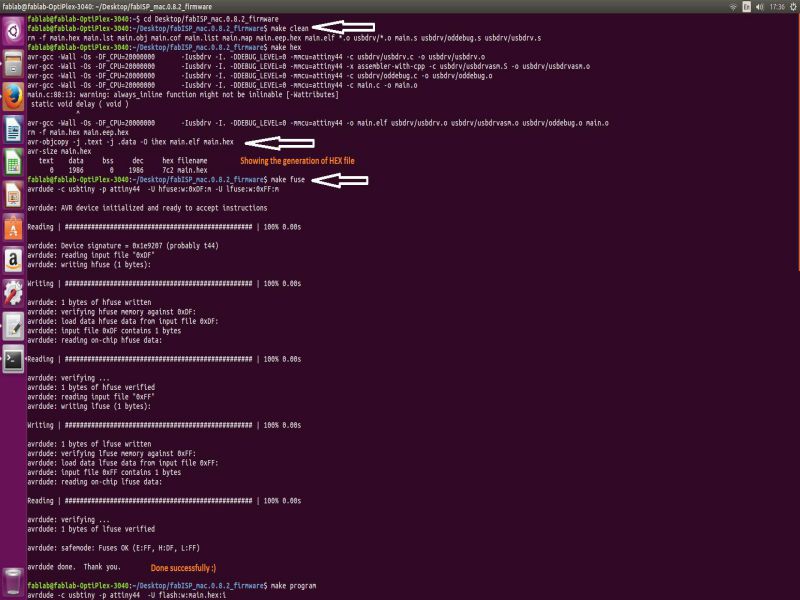
Task: Click 'input file 0xFF contains 1 bytes' line
Action: 104,472
